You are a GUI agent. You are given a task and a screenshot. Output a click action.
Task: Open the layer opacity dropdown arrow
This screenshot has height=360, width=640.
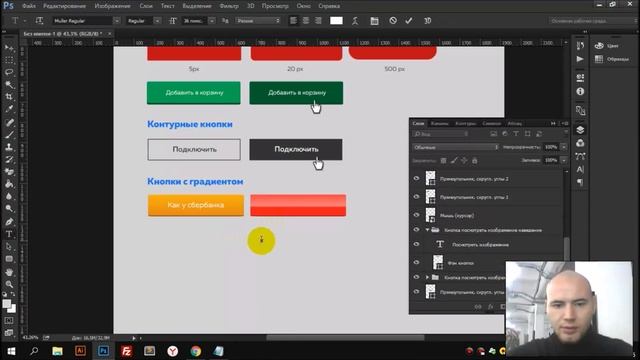point(564,147)
